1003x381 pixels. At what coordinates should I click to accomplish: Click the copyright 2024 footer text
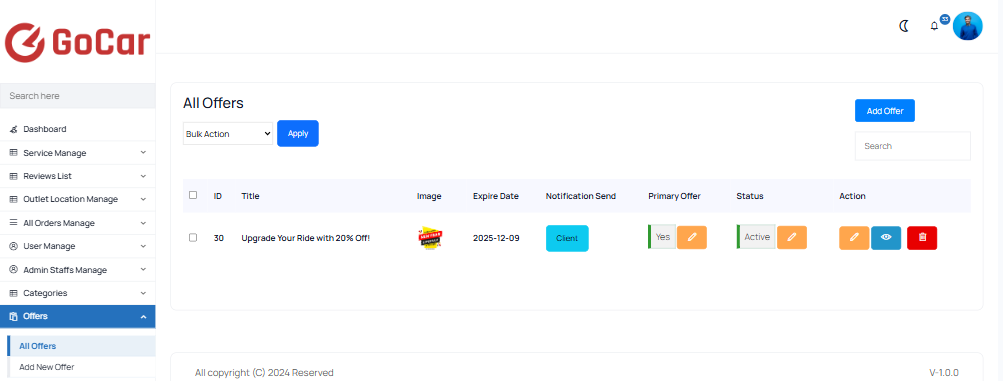[264, 373]
